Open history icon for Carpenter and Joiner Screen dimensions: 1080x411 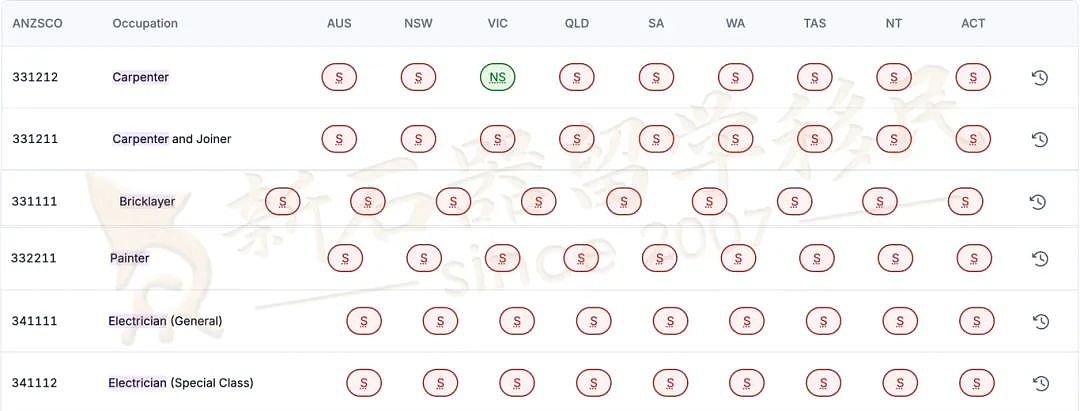pyautogui.click(x=1039, y=139)
